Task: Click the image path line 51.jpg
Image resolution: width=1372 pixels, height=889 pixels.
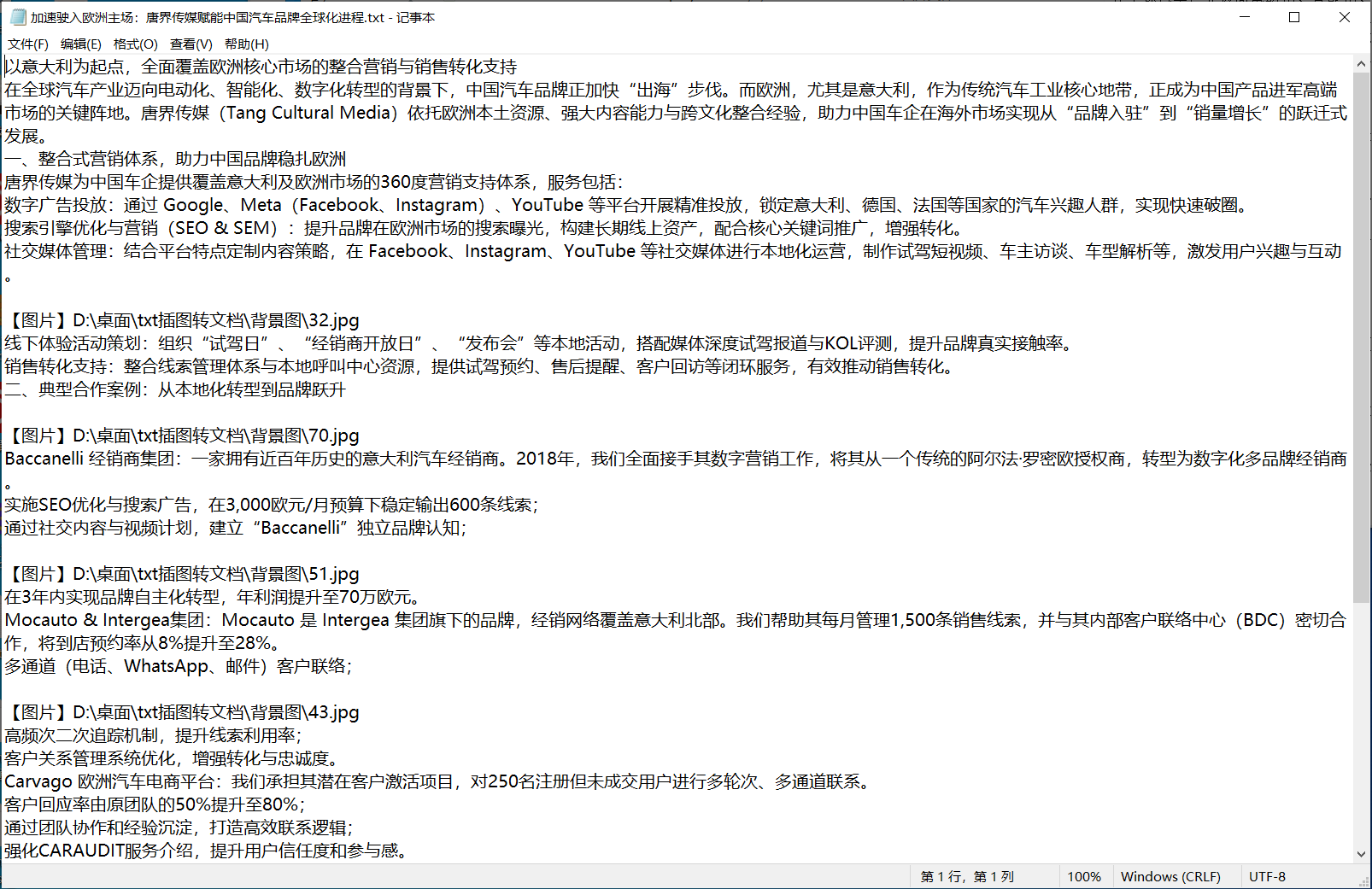Action: 182,574
